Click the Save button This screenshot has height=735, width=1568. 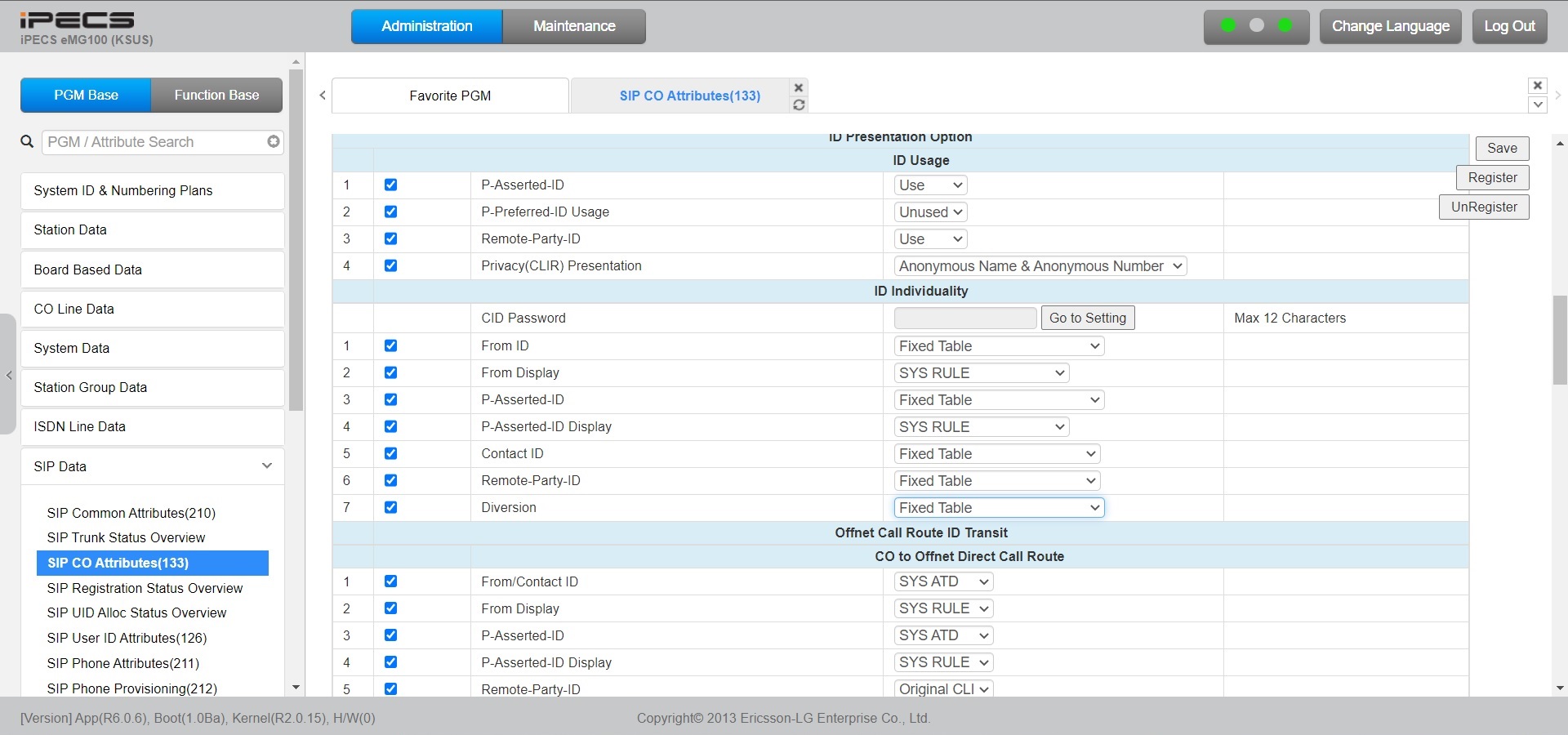pyautogui.click(x=1501, y=149)
